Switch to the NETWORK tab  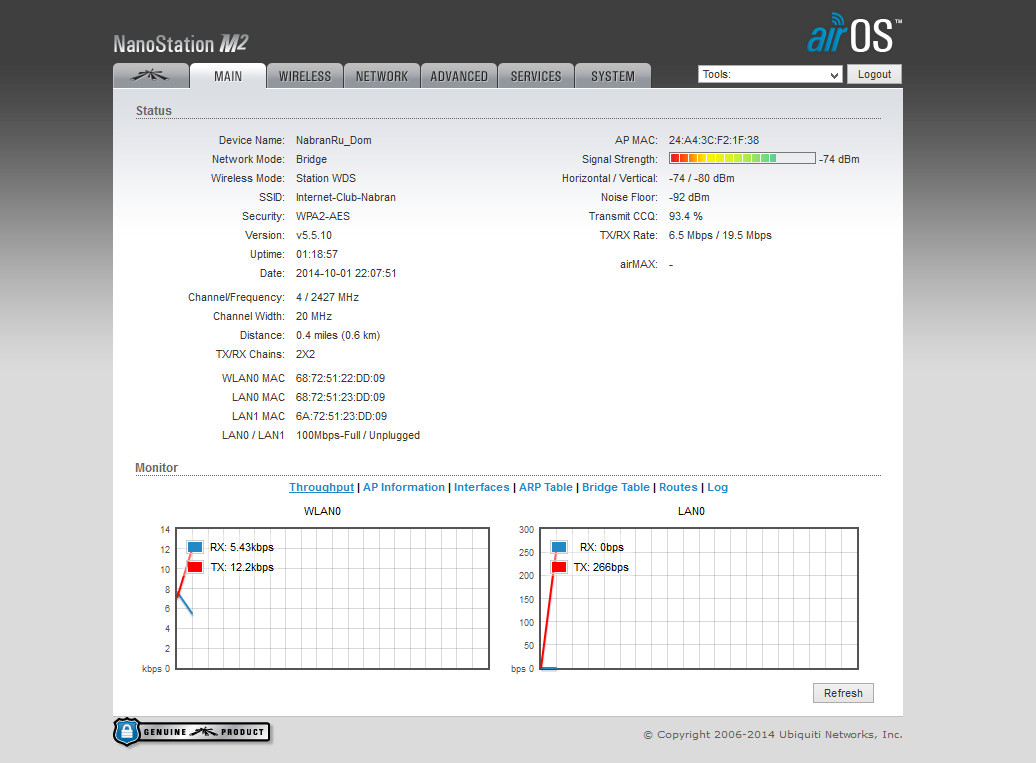[382, 76]
